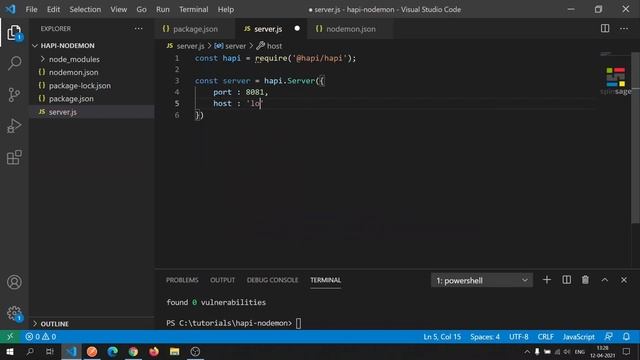Switch to the PROBLEMS panel tab
The width and height of the screenshot is (640, 360).
pos(182,280)
